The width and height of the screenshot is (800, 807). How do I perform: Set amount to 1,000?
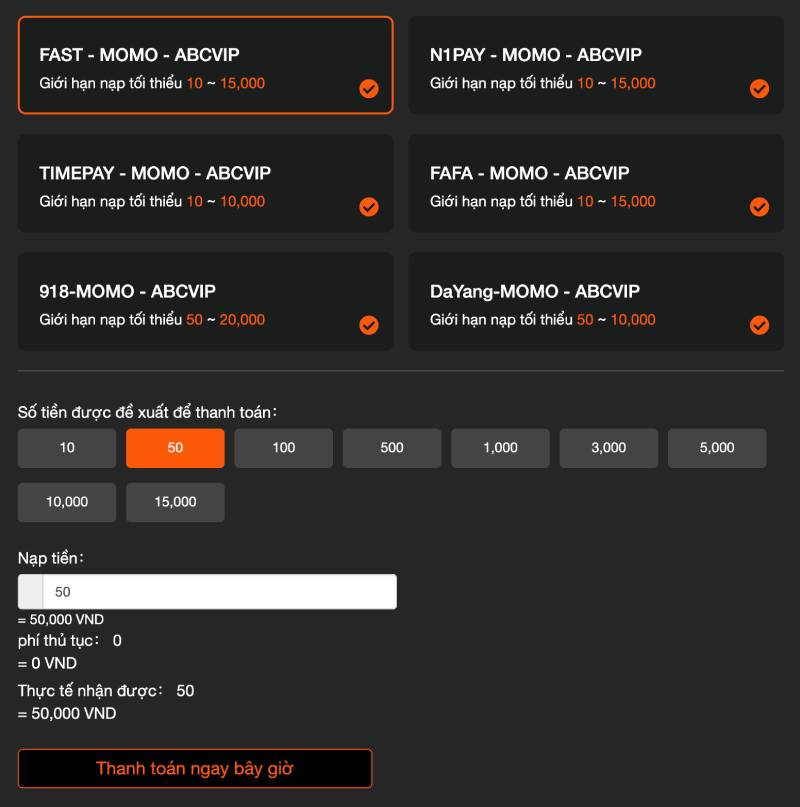click(x=500, y=448)
